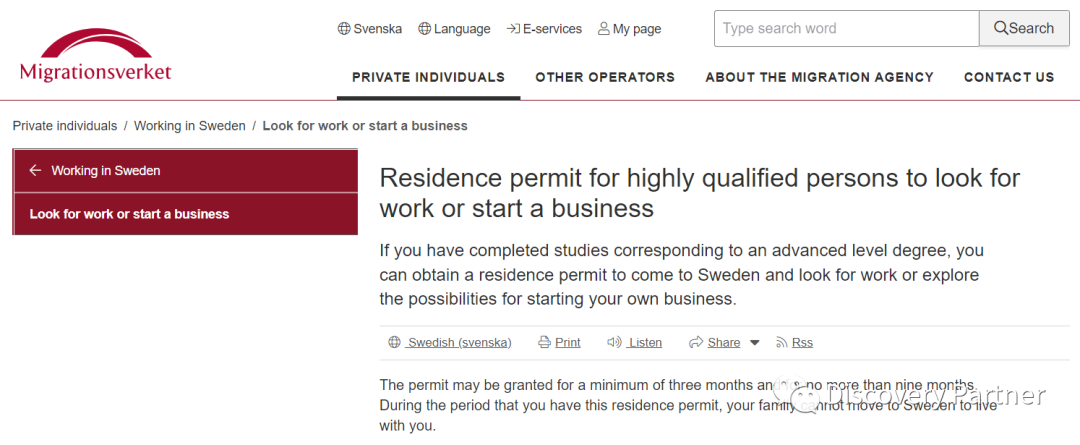
Task: Click the globe icon beside Svenska
Action: (344, 29)
